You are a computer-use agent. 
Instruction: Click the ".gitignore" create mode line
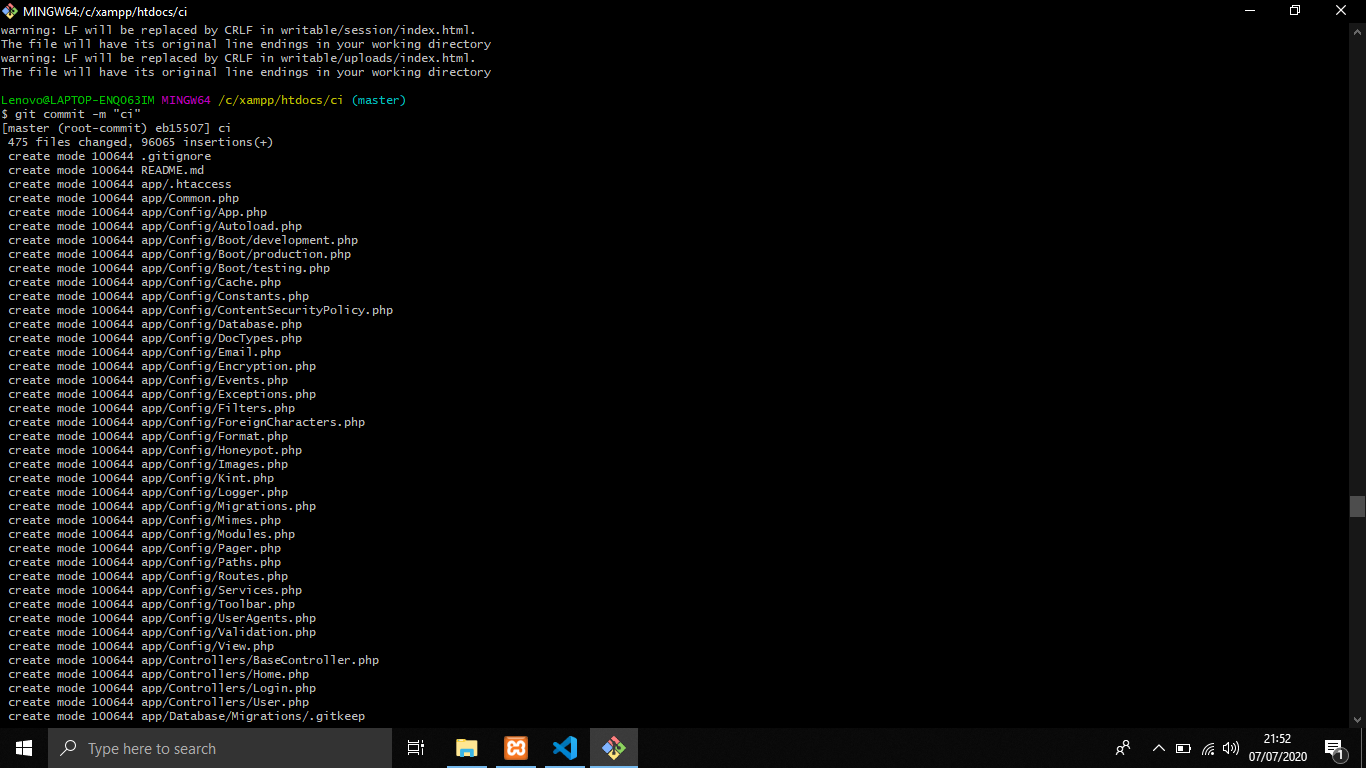[x=109, y=156]
